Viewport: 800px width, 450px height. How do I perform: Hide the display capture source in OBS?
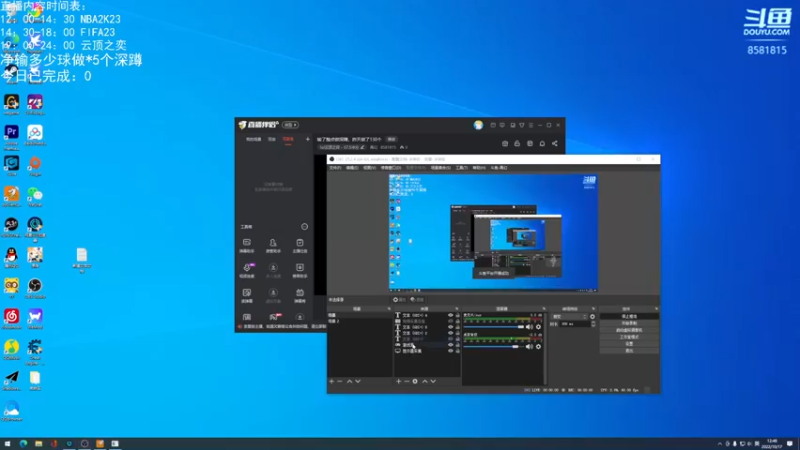pyautogui.click(x=451, y=351)
